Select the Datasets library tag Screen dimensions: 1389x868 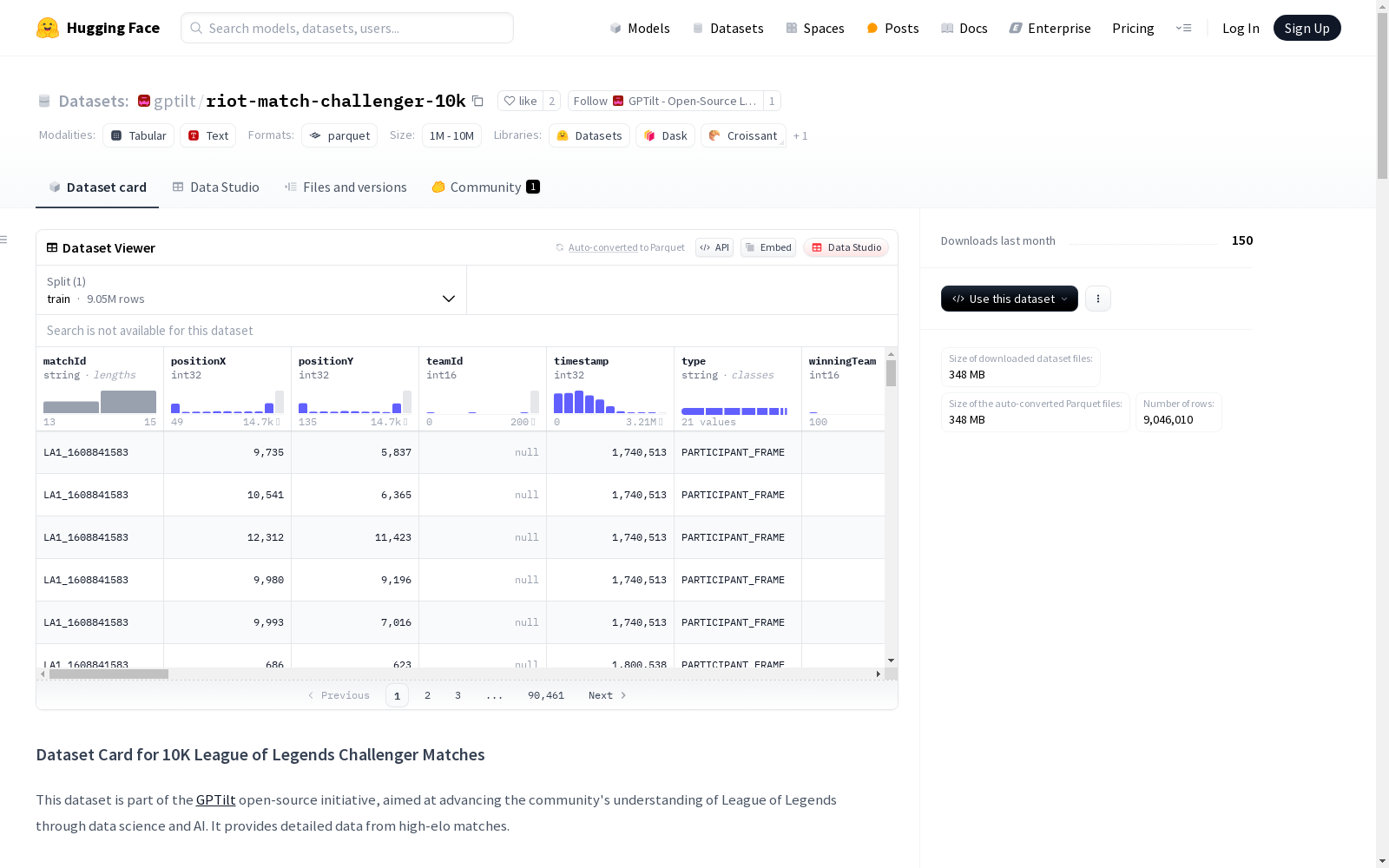pyautogui.click(x=589, y=135)
